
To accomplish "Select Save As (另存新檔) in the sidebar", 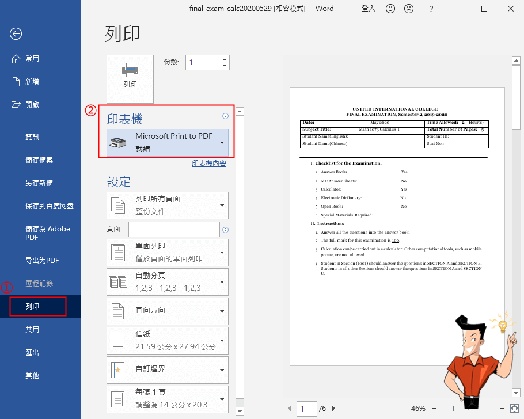I will click(x=40, y=183).
